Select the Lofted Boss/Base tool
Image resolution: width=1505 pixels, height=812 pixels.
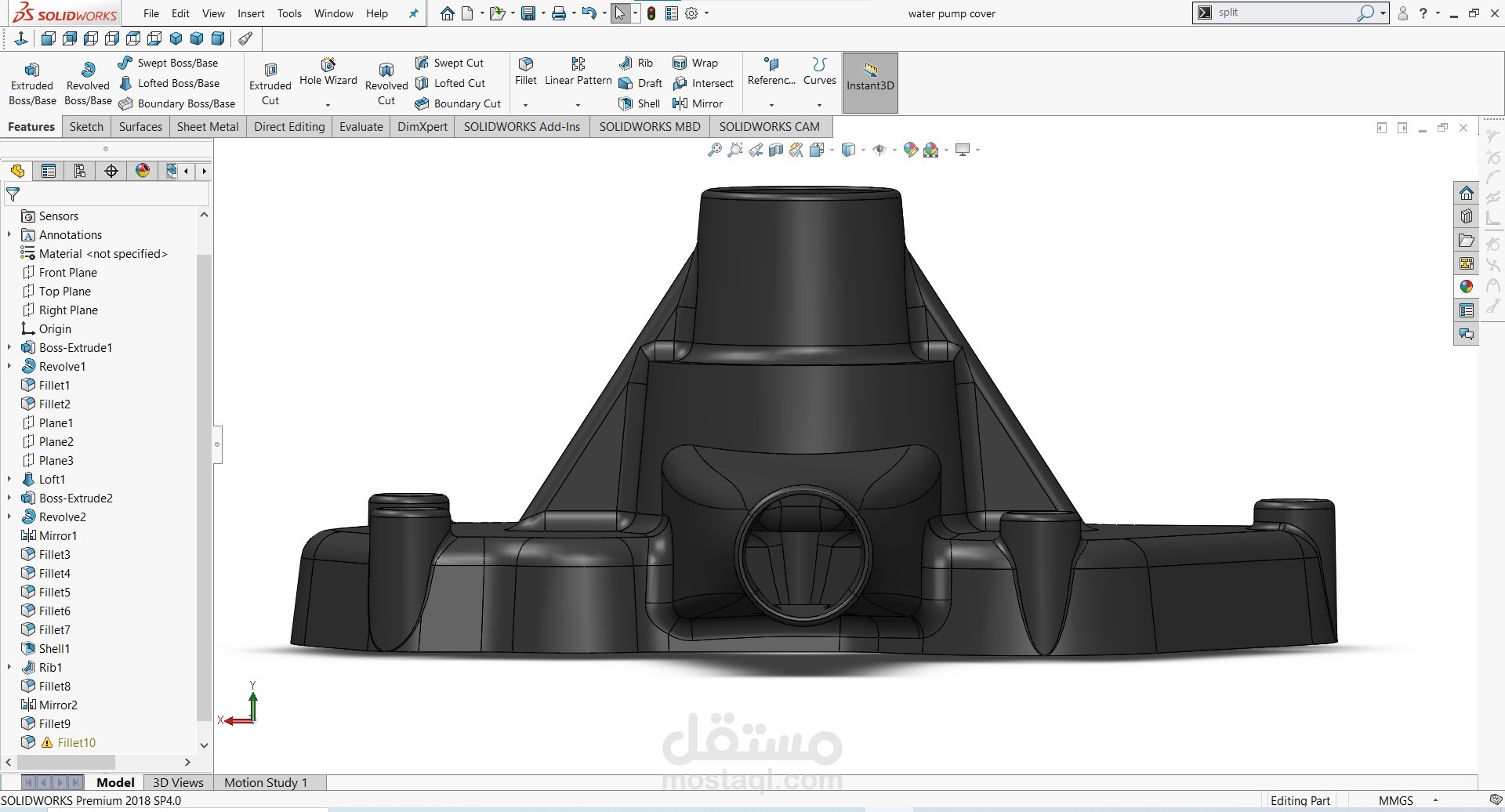point(169,83)
